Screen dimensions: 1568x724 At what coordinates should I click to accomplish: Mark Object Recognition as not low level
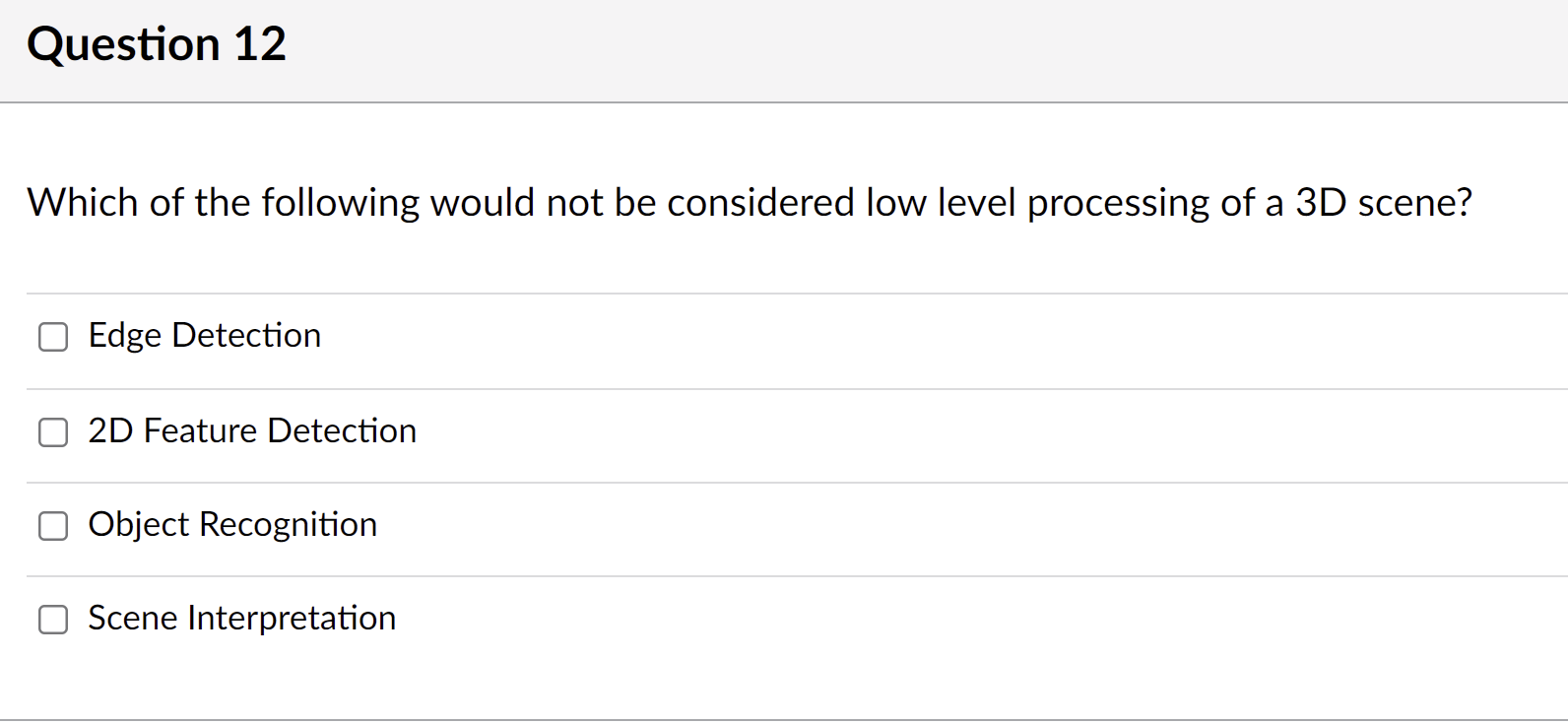click(x=53, y=526)
